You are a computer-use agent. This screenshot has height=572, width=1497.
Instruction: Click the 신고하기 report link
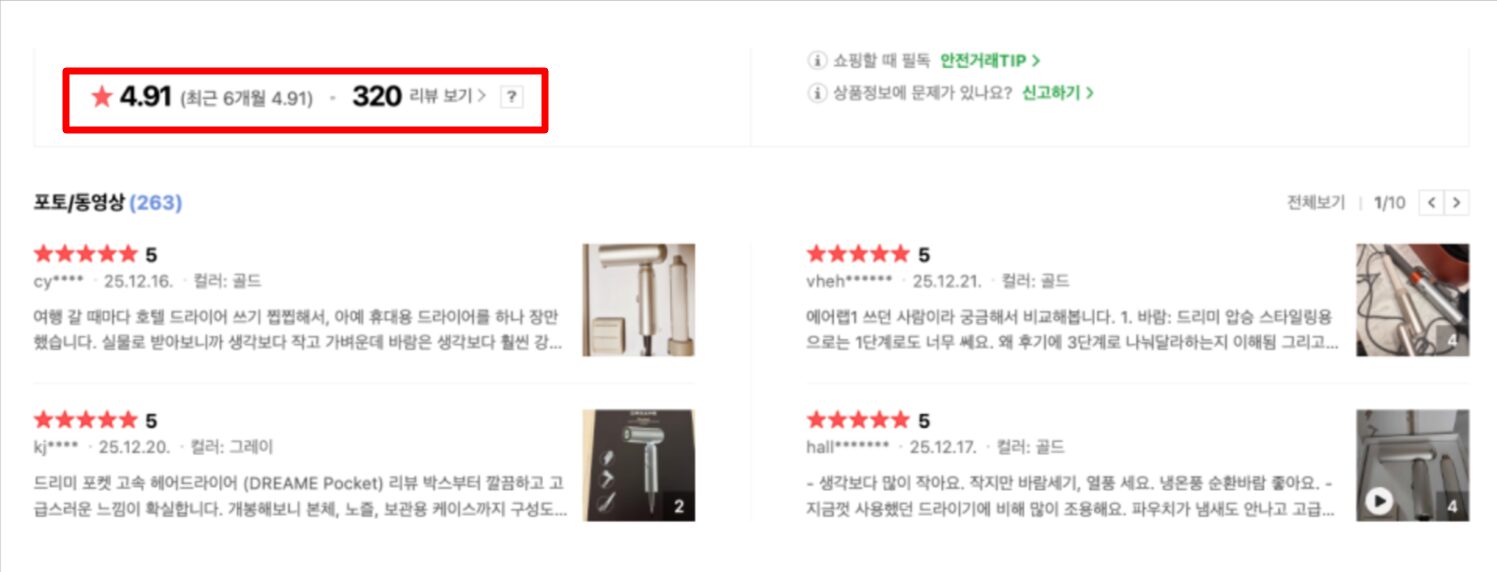(1057, 93)
